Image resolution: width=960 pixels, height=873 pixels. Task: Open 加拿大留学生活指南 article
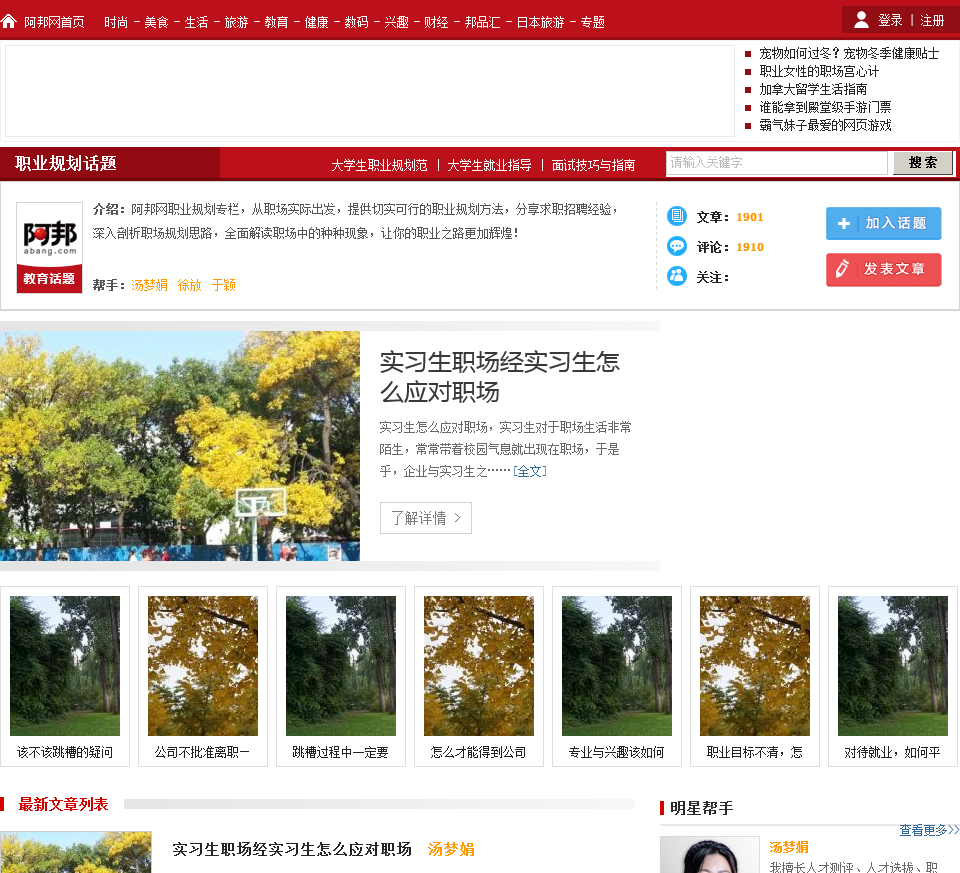point(813,89)
